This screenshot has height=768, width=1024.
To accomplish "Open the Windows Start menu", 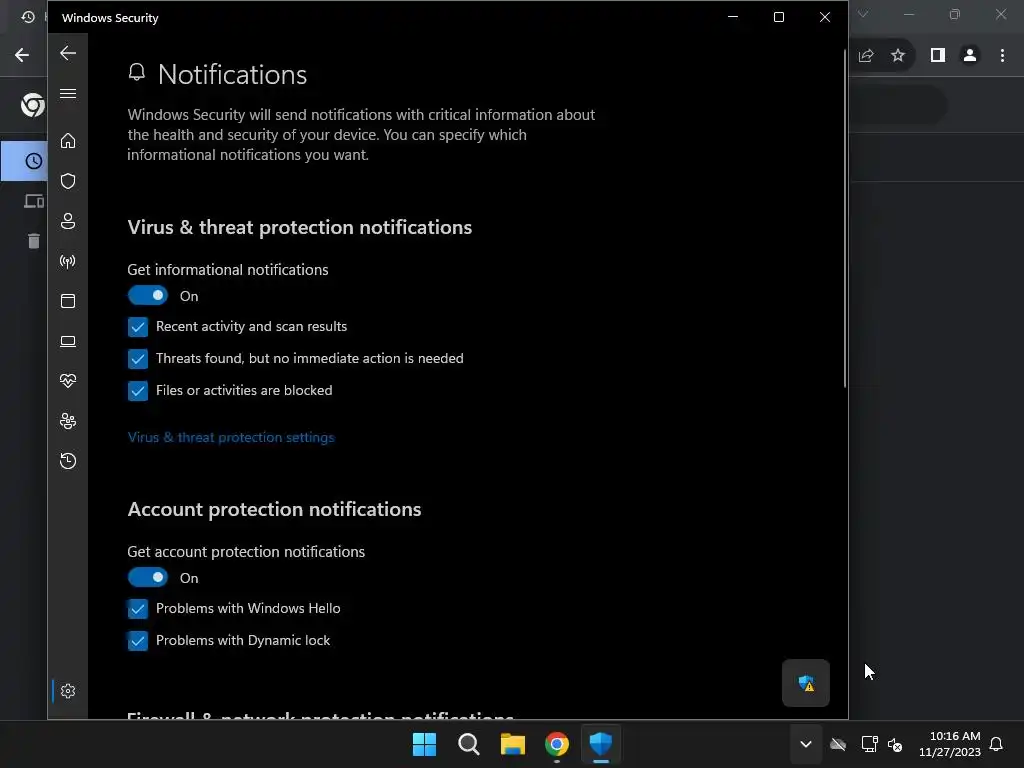I will [x=424, y=744].
